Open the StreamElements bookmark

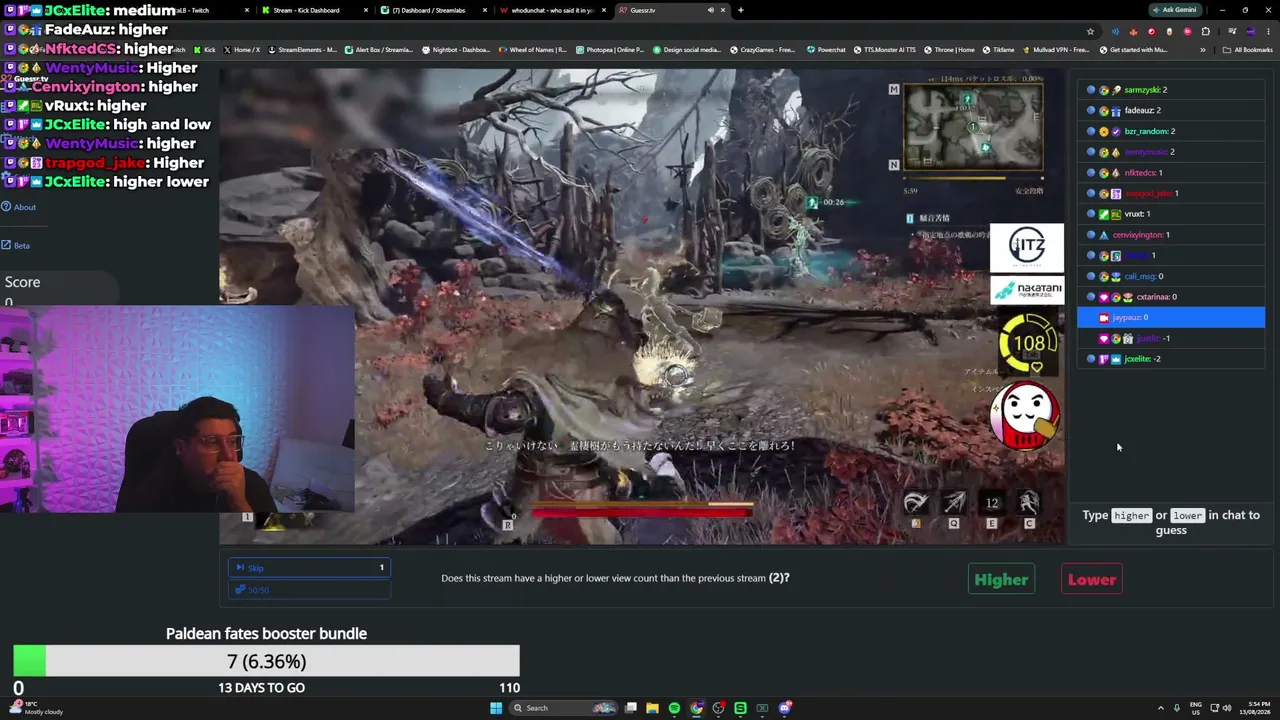point(303,50)
